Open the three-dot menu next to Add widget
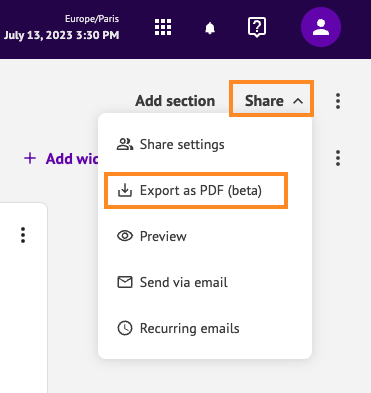 click(x=338, y=158)
